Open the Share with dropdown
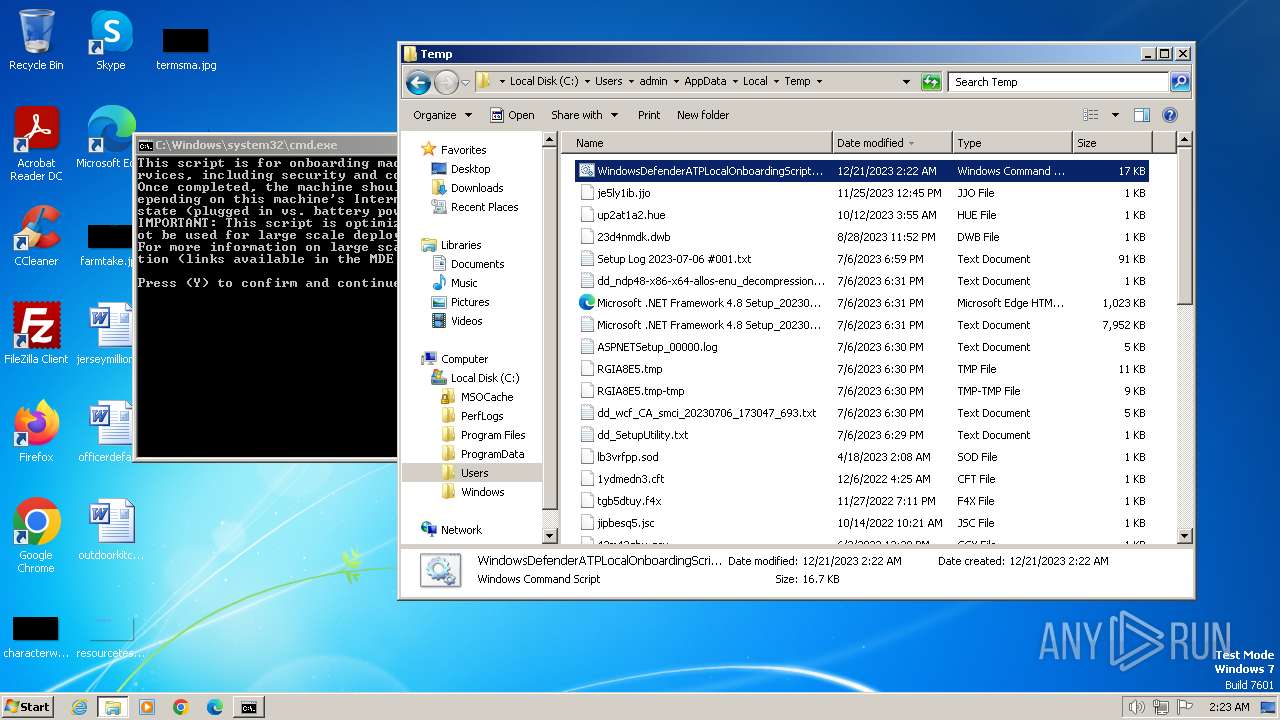 585,115
